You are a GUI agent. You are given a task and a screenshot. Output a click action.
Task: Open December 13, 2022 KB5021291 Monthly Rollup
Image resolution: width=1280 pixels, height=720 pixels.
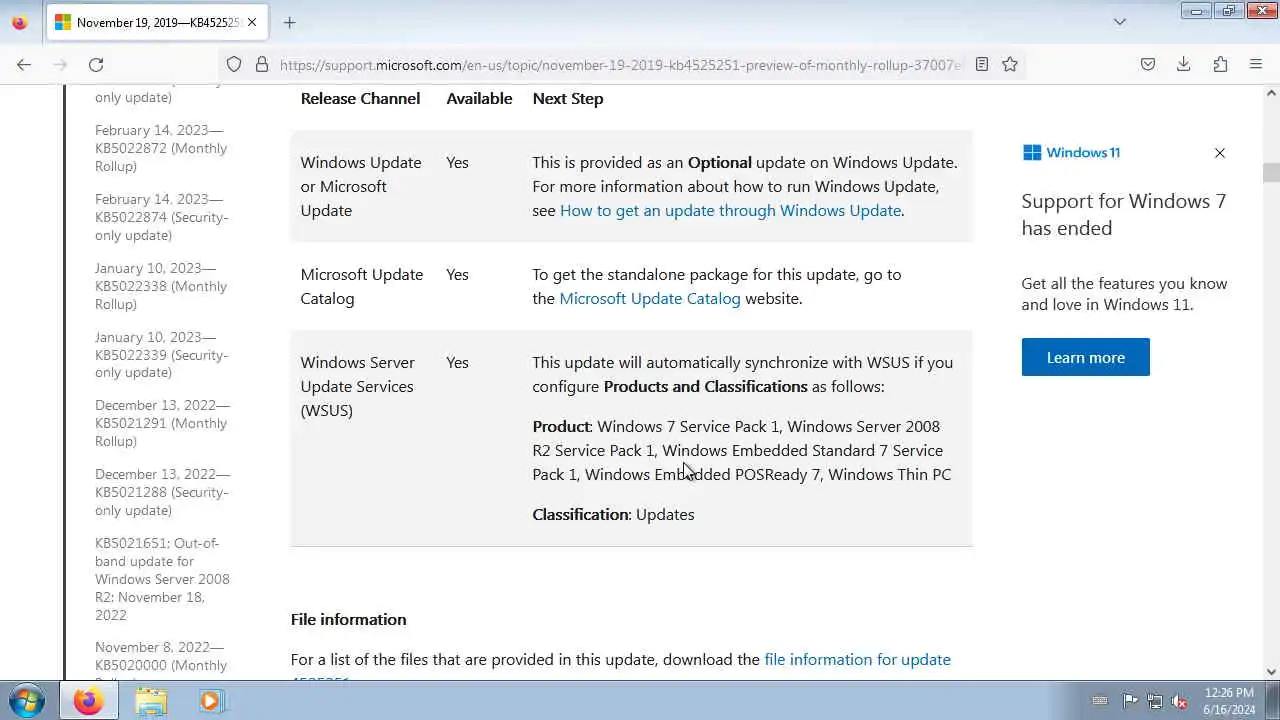click(x=162, y=423)
